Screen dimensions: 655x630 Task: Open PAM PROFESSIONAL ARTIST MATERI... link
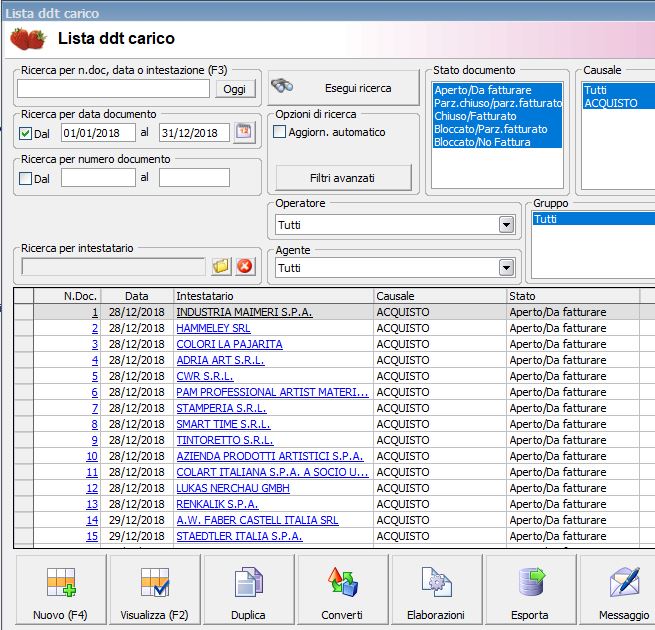(x=272, y=392)
